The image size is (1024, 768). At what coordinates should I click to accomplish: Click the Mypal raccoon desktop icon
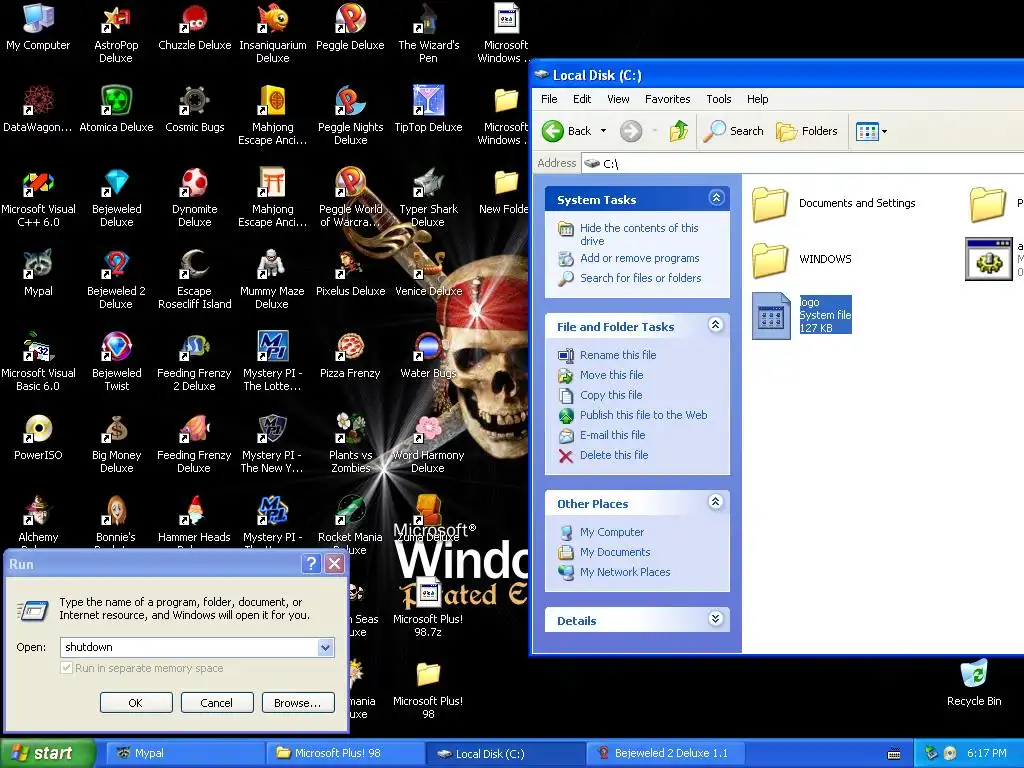38,273
